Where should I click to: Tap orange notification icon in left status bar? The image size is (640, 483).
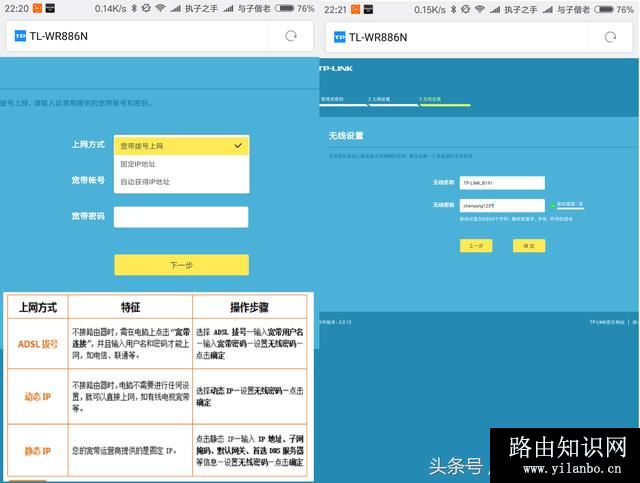[37, 8]
